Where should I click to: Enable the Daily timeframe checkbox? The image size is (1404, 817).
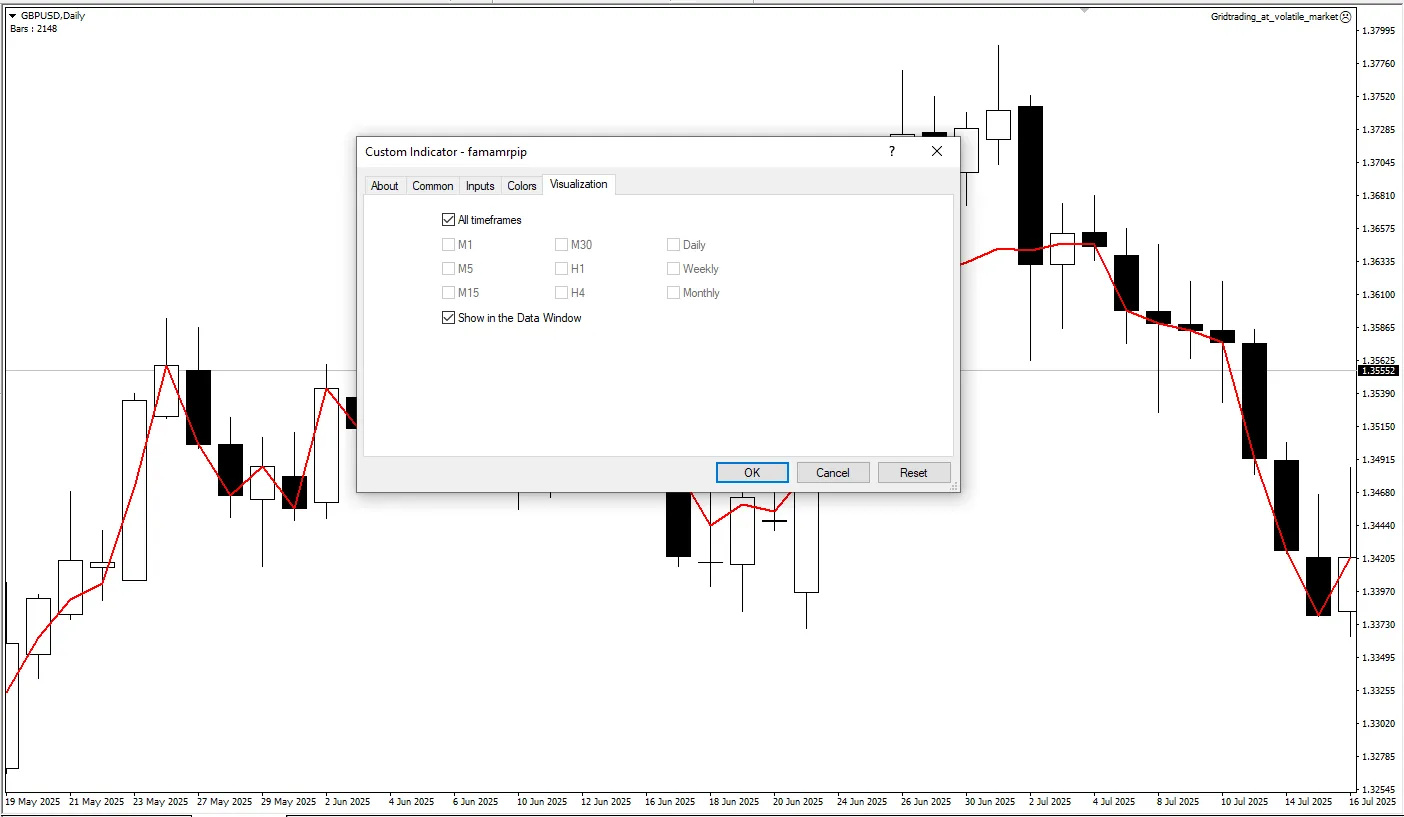tap(673, 245)
